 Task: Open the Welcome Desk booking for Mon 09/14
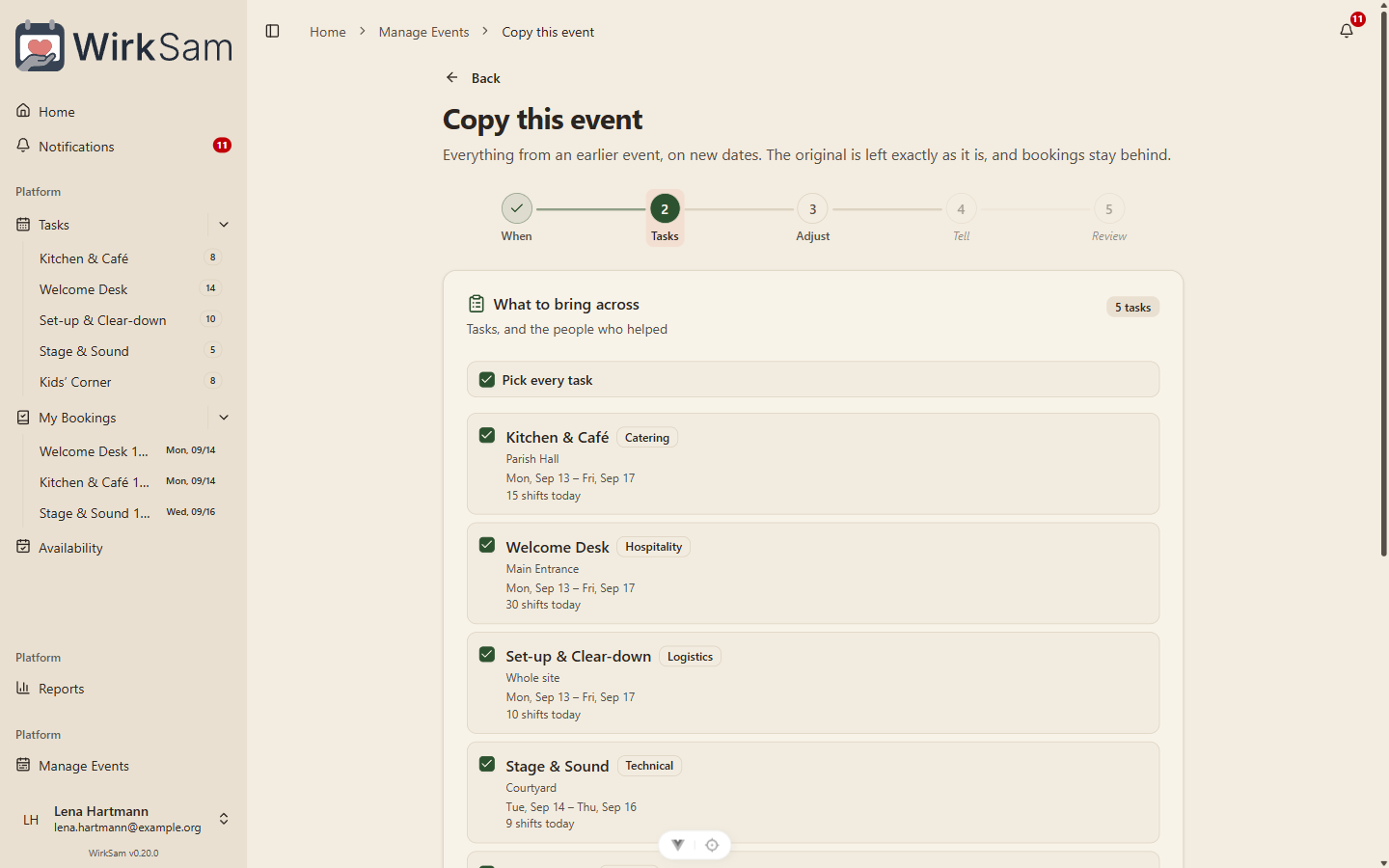tap(129, 450)
